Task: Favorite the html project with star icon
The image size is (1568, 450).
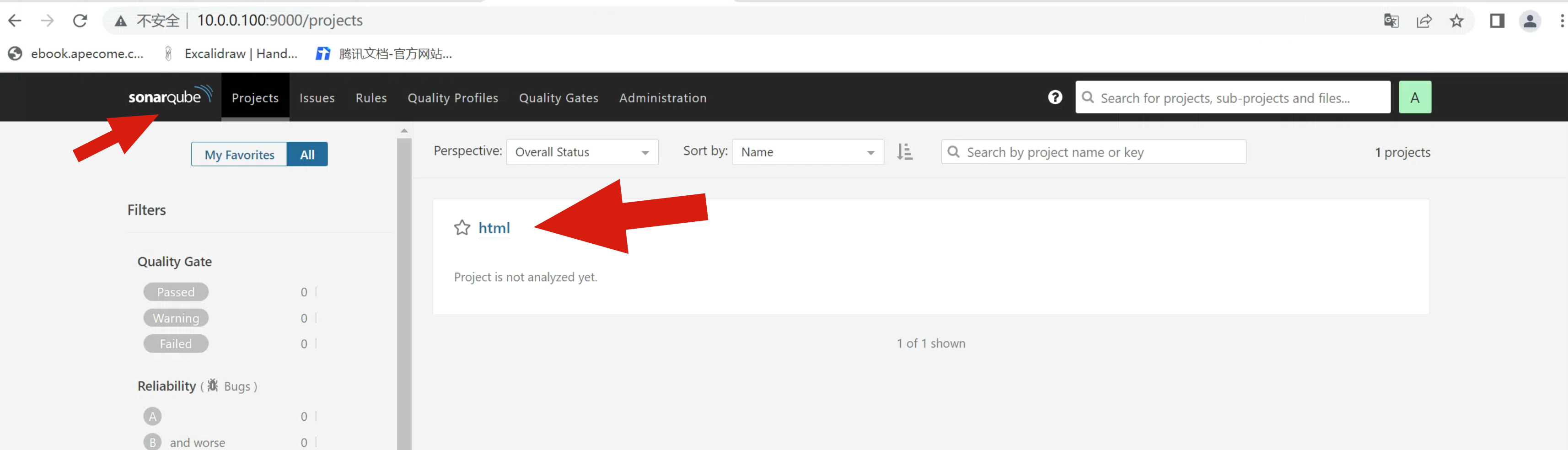Action: (462, 228)
